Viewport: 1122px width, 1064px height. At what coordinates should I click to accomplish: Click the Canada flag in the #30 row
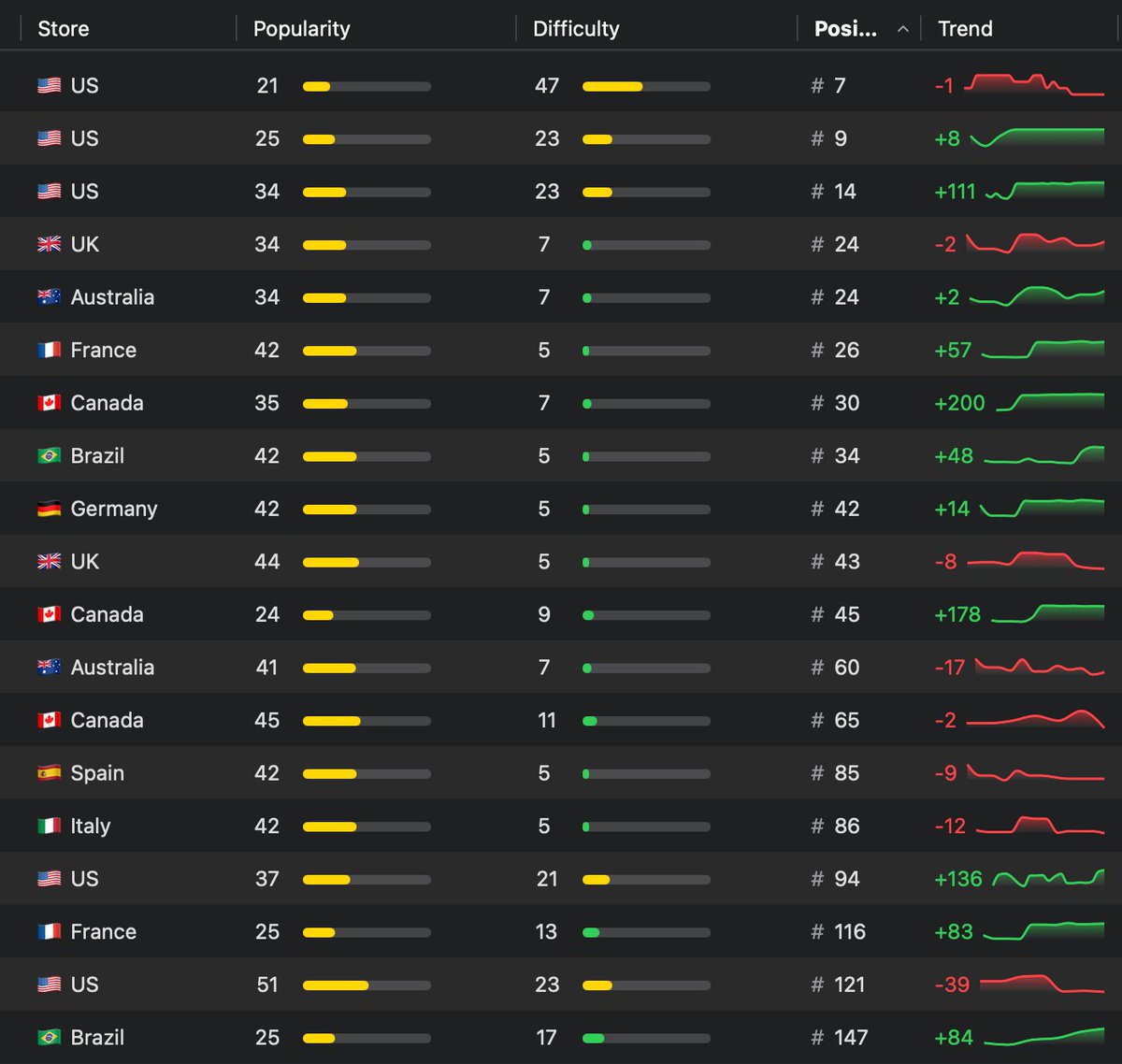coord(50,403)
